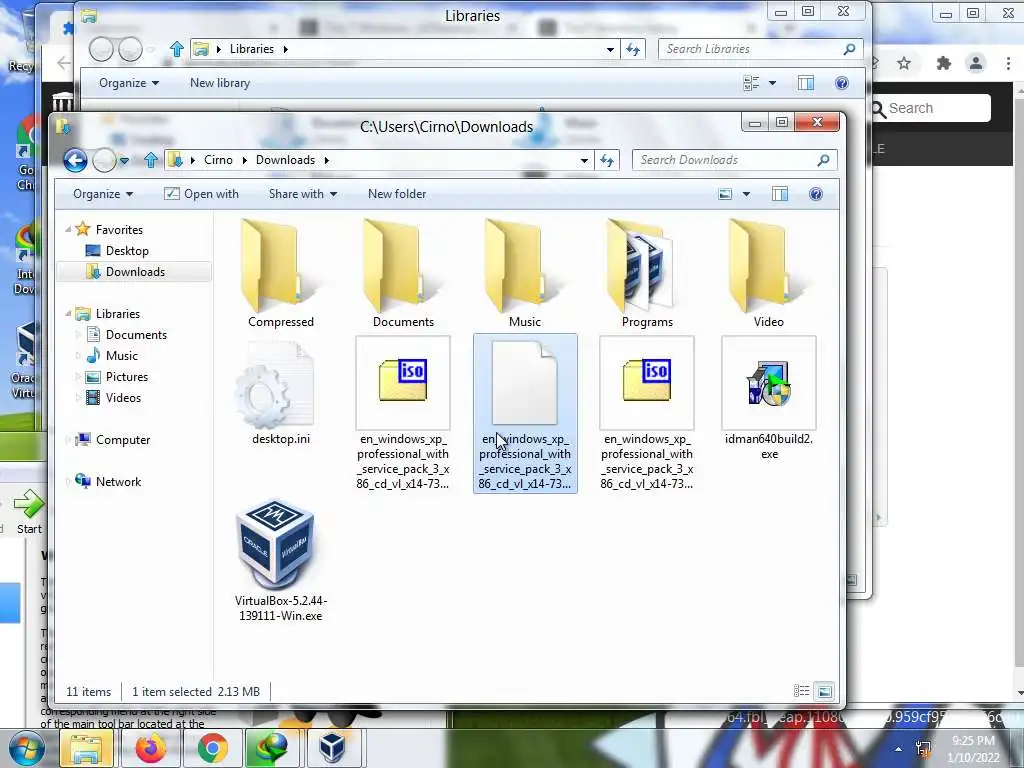
Task: Refresh the Downloads folder
Action: pyautogui.click(x=607, y=160)
